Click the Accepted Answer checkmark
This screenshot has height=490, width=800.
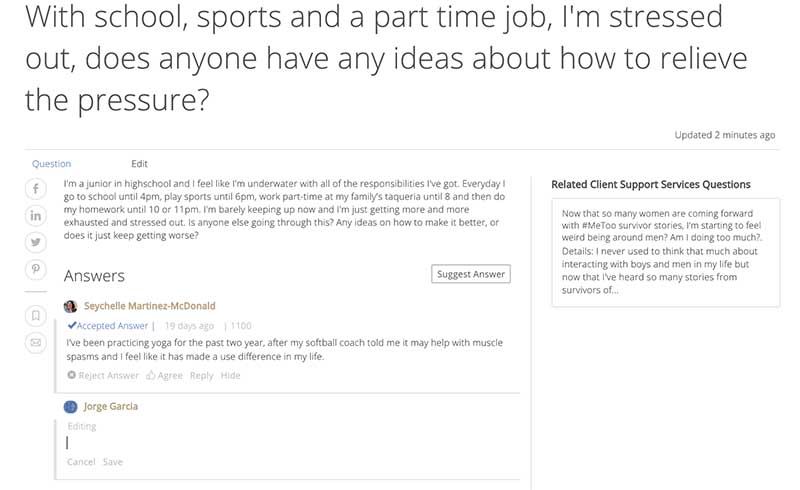click(72, 325)
